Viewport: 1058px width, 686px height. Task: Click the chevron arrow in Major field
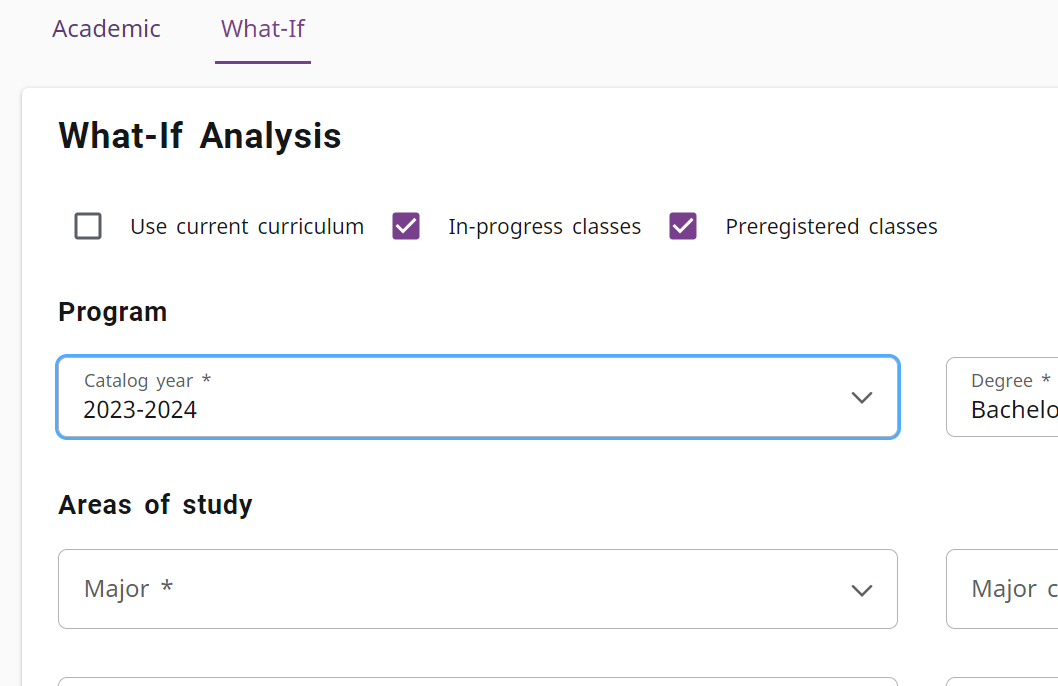click(861, 590)
